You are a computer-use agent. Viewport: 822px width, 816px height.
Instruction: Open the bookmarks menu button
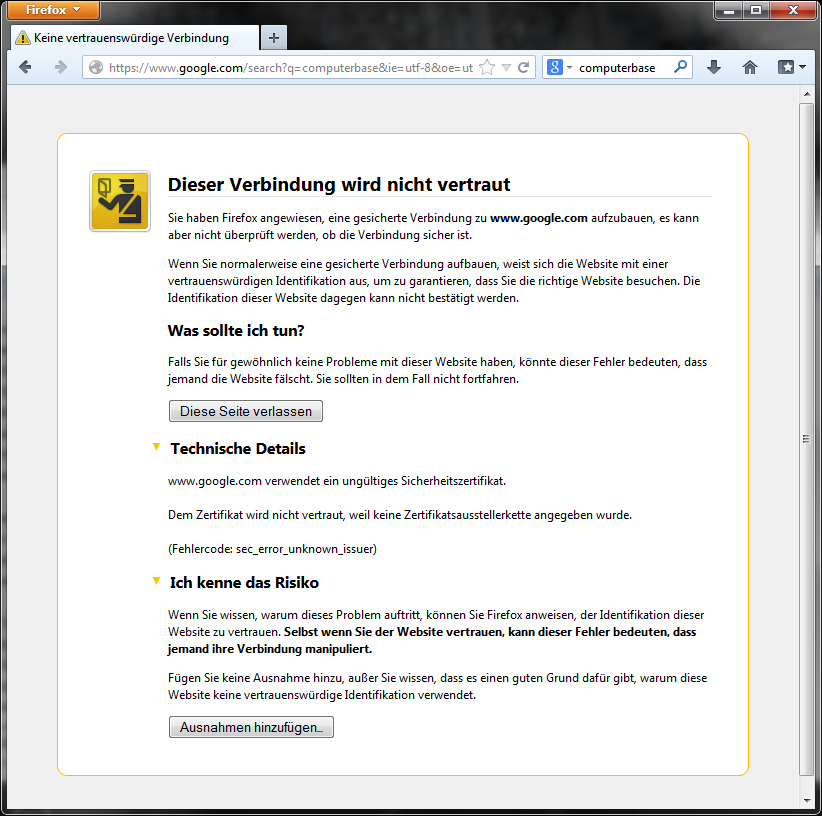pos(791,67)
